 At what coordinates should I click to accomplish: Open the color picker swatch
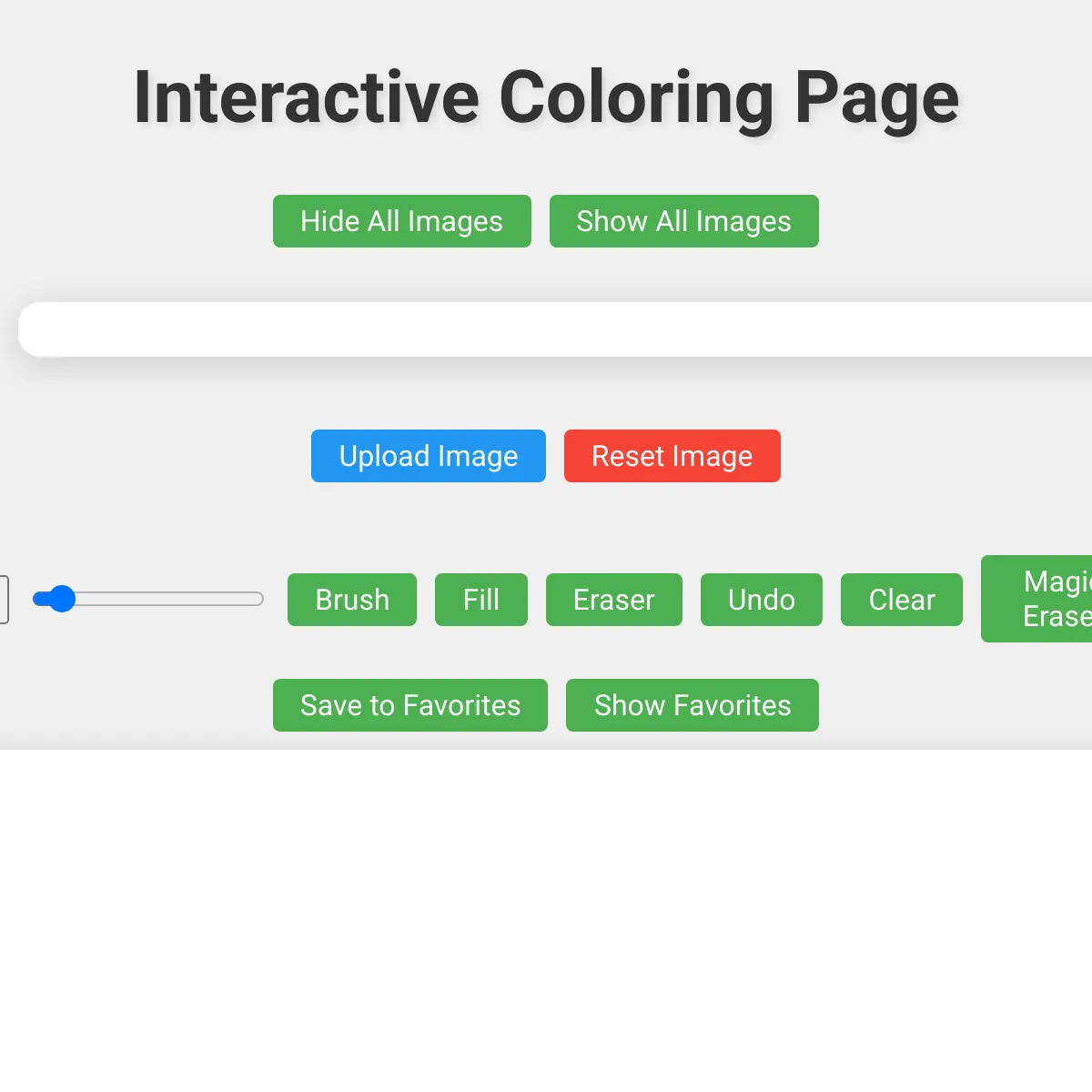[4, 600]
